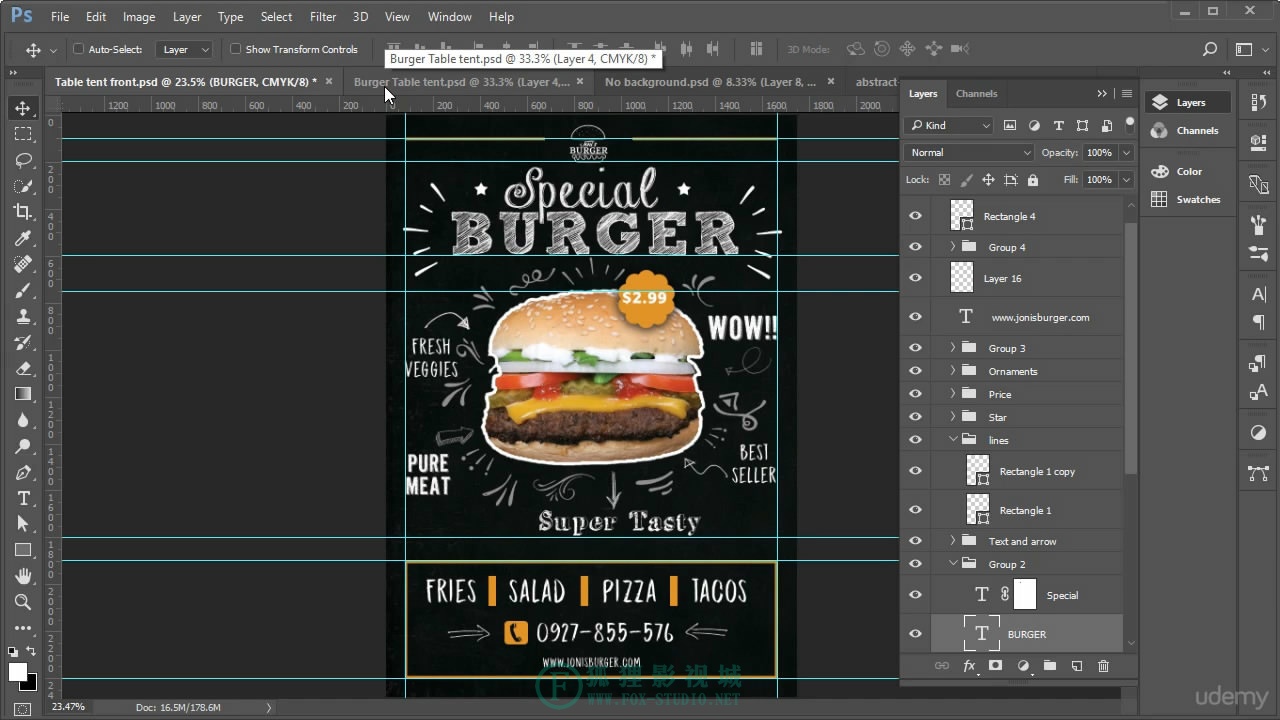
Task: Create a new group folder
Action: click(x=1050, y=666)
